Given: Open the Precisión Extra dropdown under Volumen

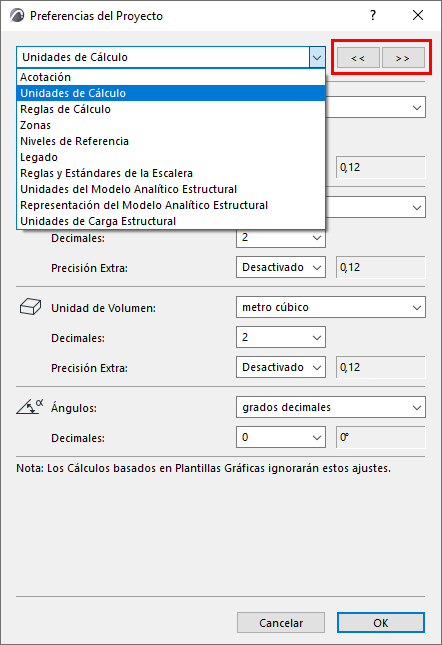Looking at the screenshot, I should 281,367.
